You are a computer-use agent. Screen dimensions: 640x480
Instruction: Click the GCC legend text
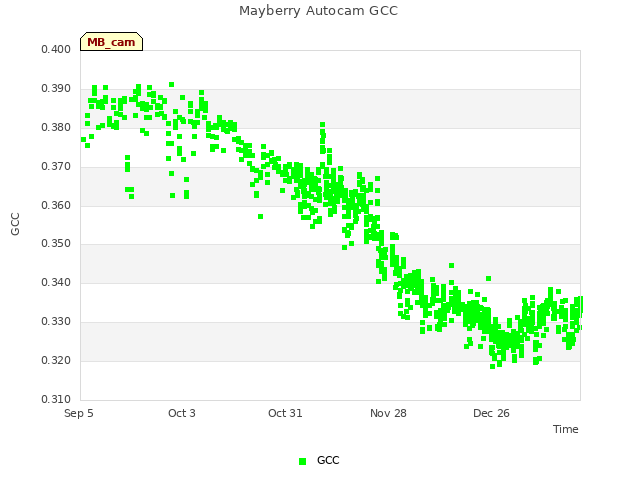tap(328, 460)
